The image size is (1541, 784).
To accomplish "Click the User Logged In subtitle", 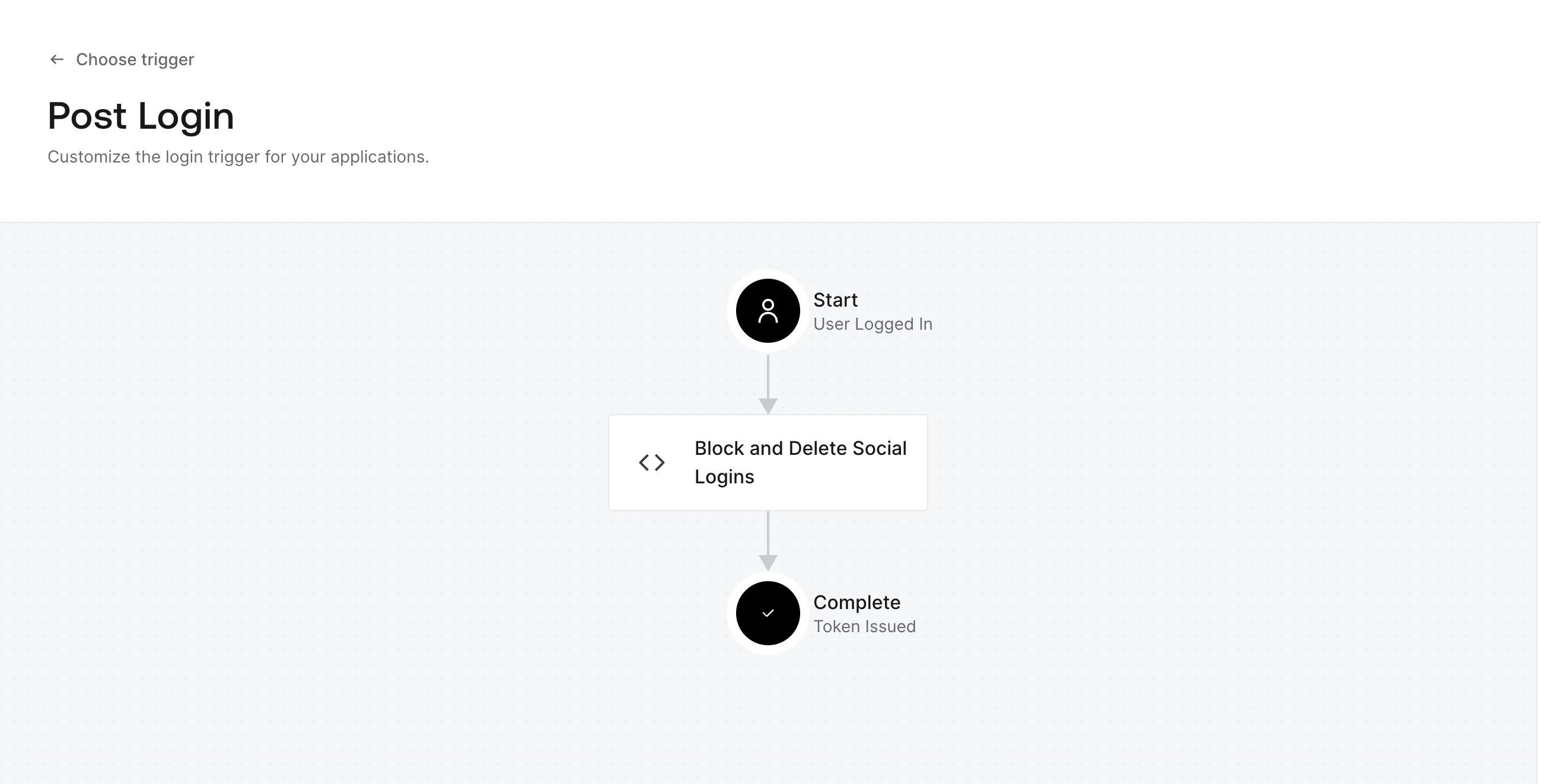I will (x=873, y=324).
